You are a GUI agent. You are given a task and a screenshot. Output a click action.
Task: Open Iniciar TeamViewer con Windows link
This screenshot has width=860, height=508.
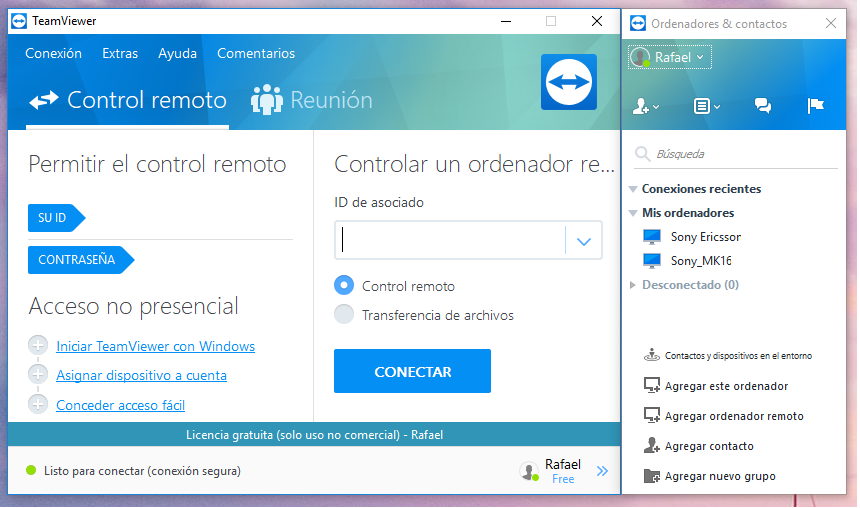(155, 346)
